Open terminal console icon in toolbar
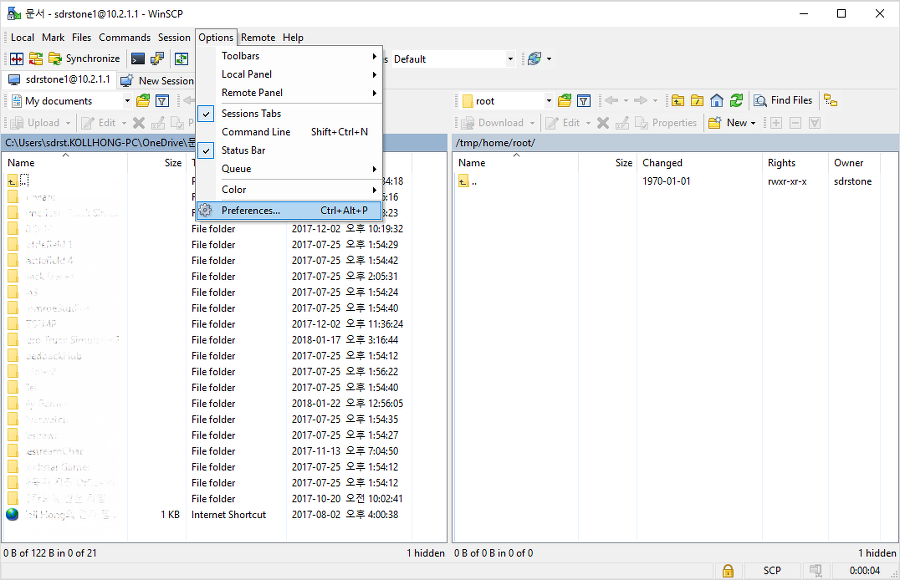Screen dimensions: 900x580 point(138,59)
